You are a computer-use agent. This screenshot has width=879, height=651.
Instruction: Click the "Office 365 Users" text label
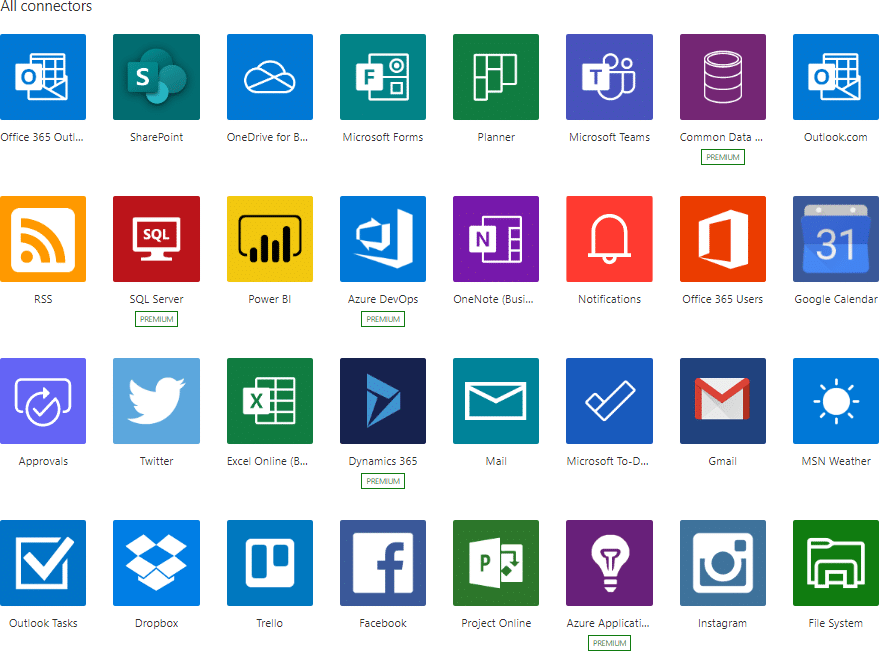click(x=723, y=299)
